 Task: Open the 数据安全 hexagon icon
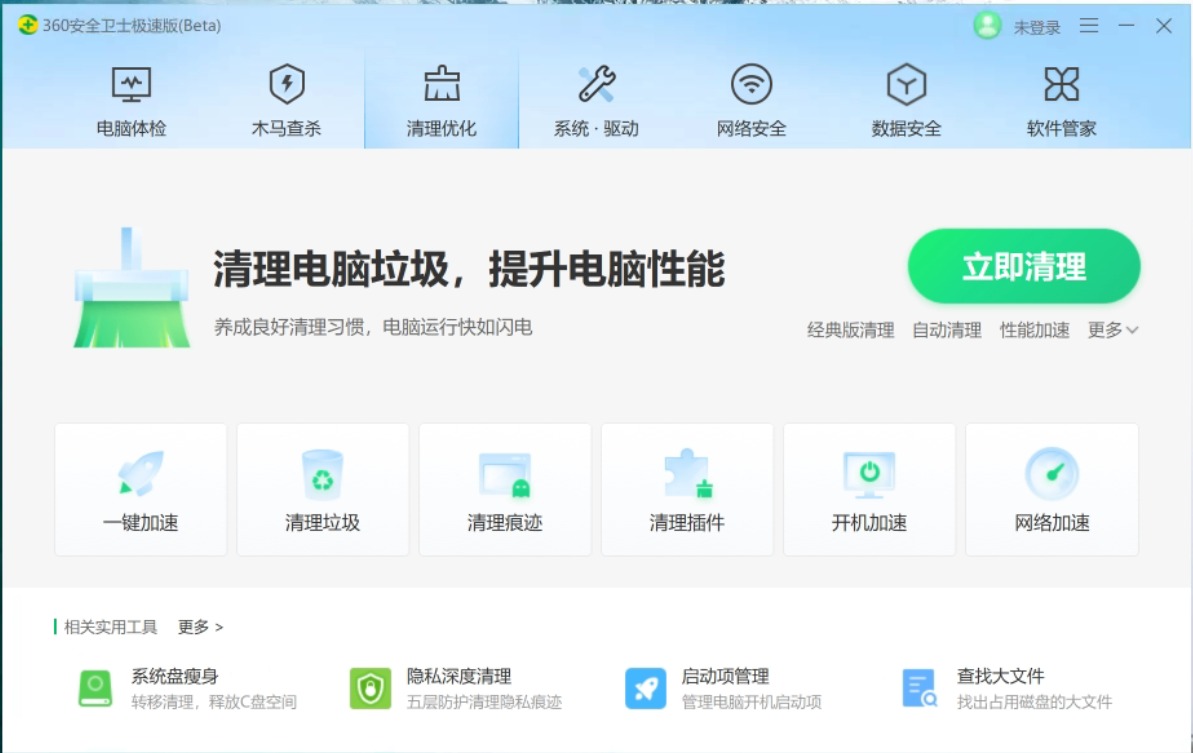(906, 84)
